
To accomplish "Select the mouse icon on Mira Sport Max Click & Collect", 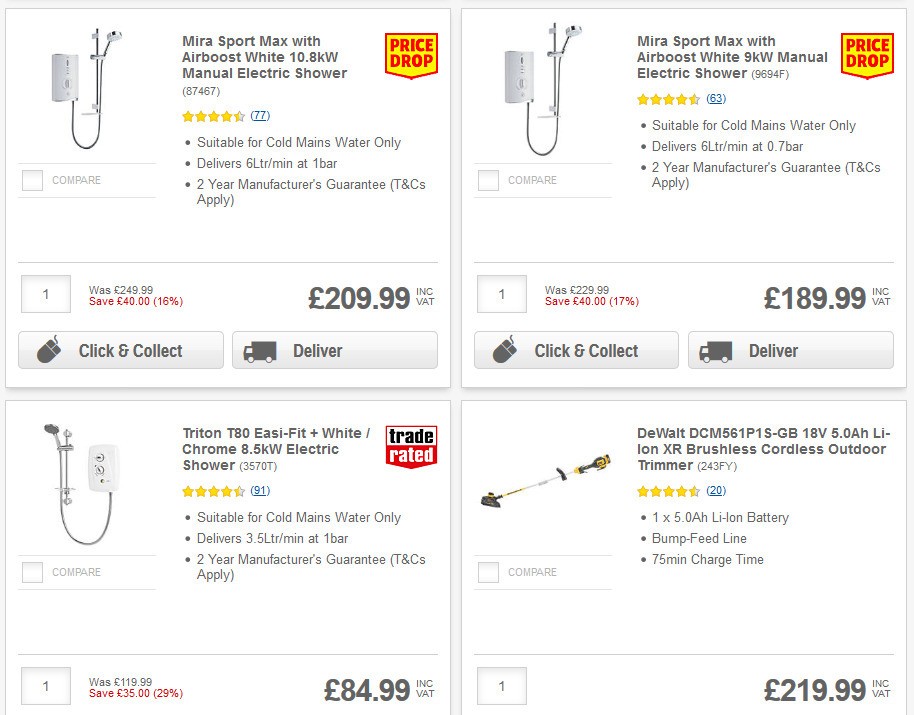I will coord(52,350).
